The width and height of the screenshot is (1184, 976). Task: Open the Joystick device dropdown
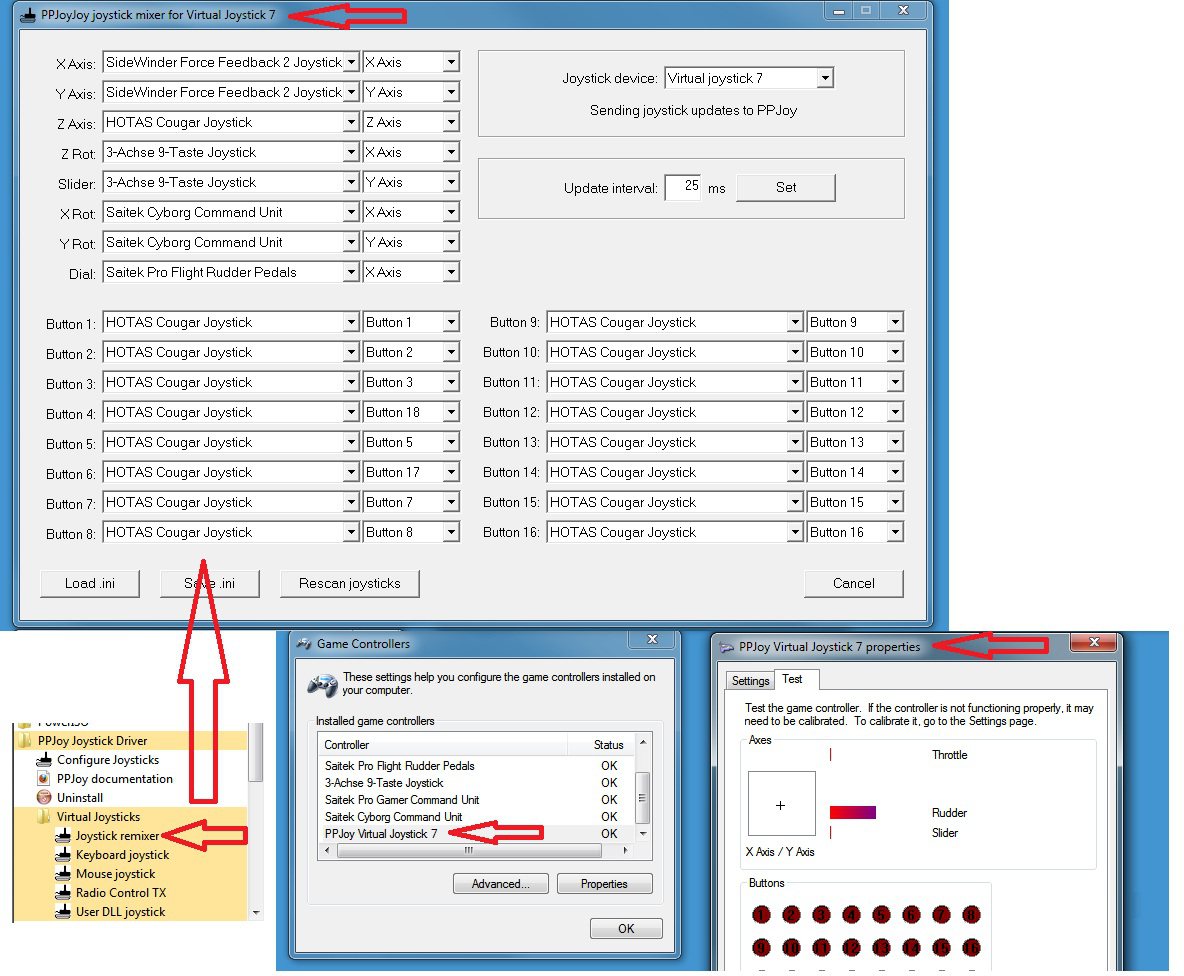(x=825, y=78)
